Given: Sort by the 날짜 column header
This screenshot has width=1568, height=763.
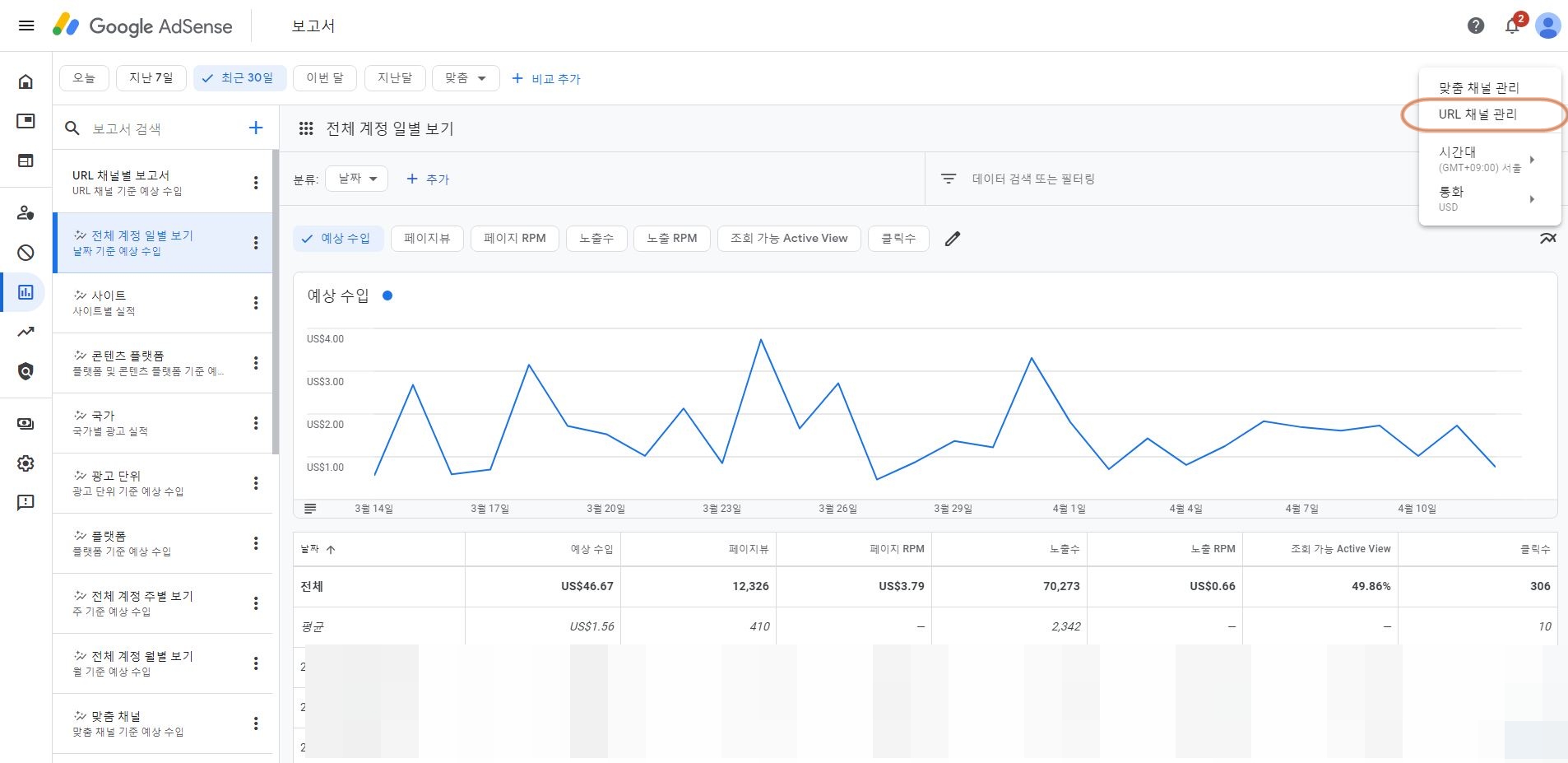Looking at the screenshot, I should [318, 549].
